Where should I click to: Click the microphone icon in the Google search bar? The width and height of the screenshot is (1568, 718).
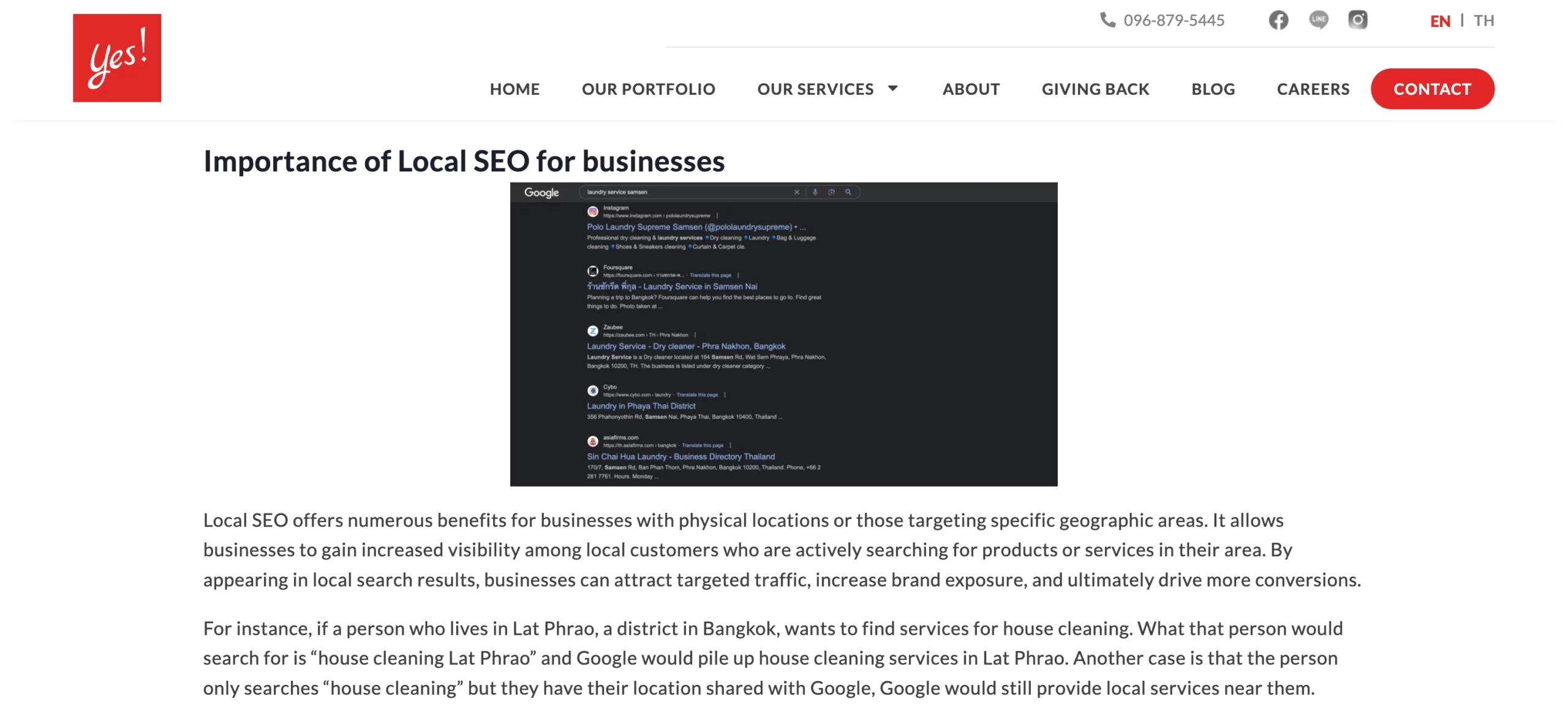[x=815, y=192]
